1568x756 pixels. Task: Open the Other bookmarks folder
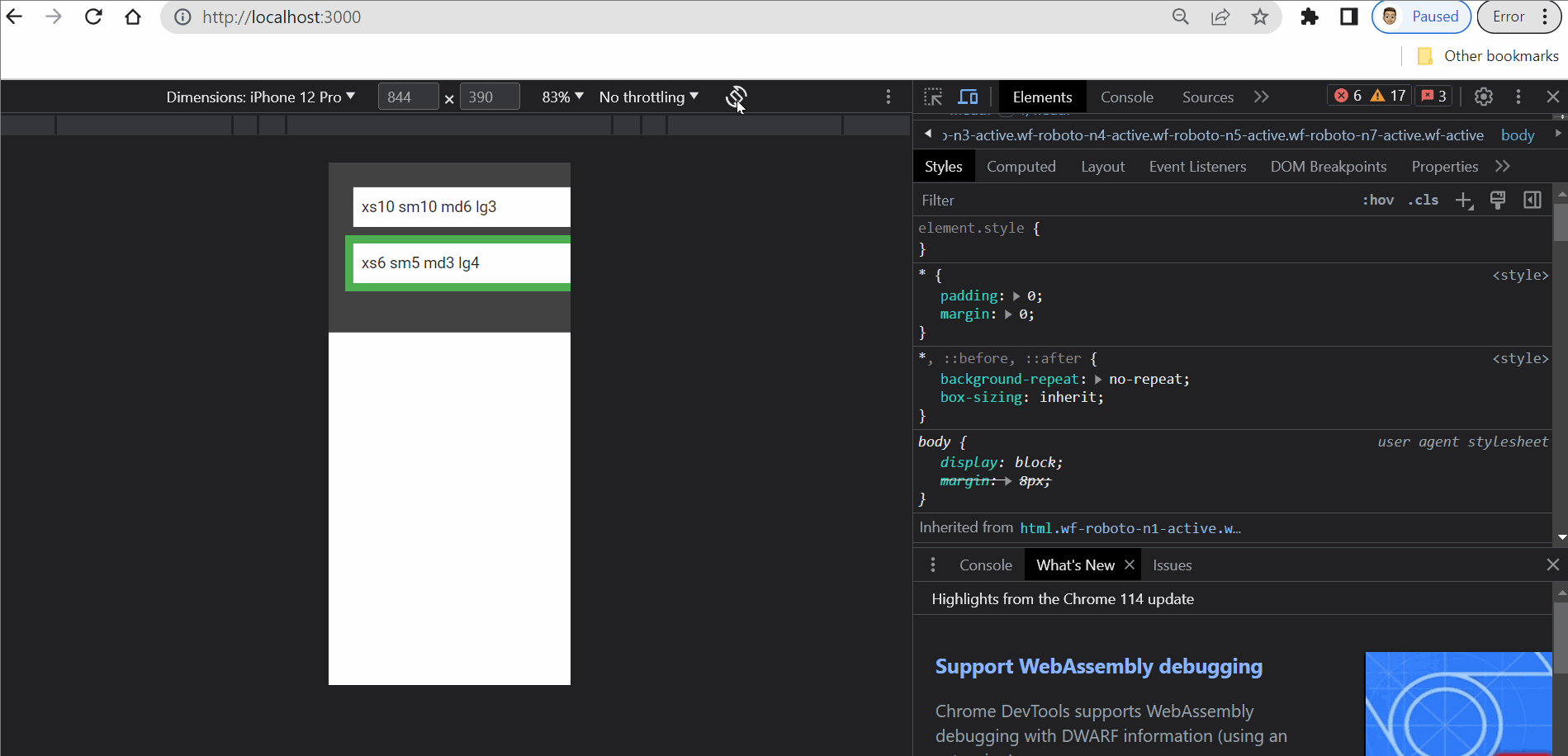1488,56
